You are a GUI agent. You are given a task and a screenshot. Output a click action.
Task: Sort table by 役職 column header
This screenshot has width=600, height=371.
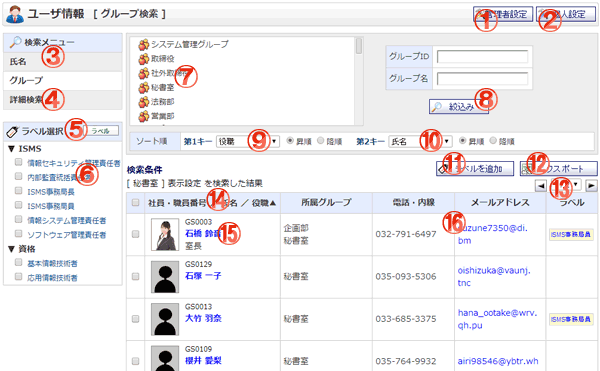point(264,203)
